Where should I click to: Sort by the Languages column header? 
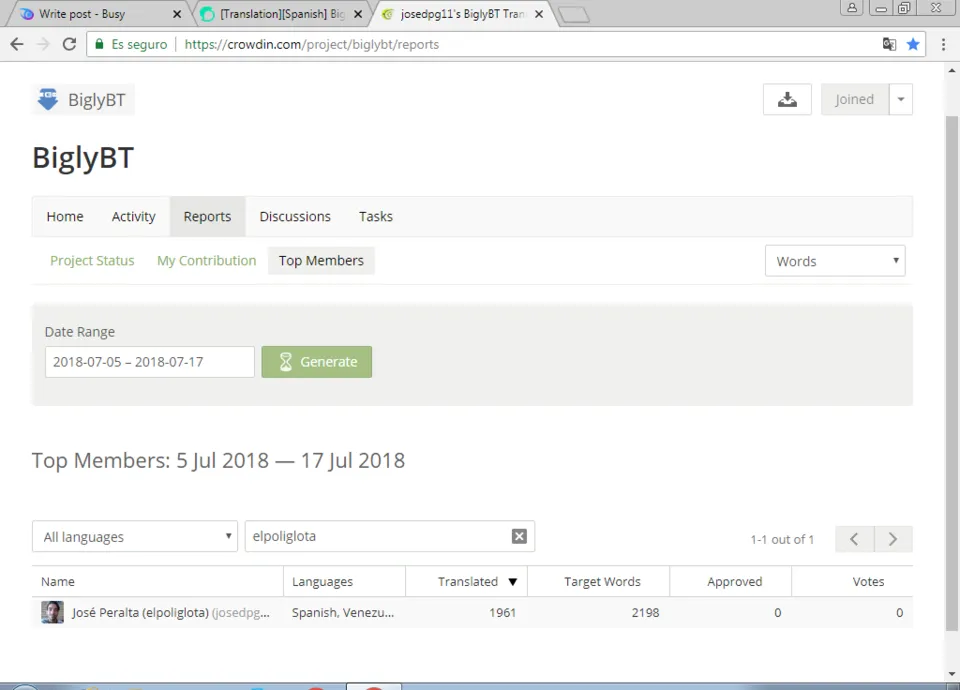tap(345, 582)
